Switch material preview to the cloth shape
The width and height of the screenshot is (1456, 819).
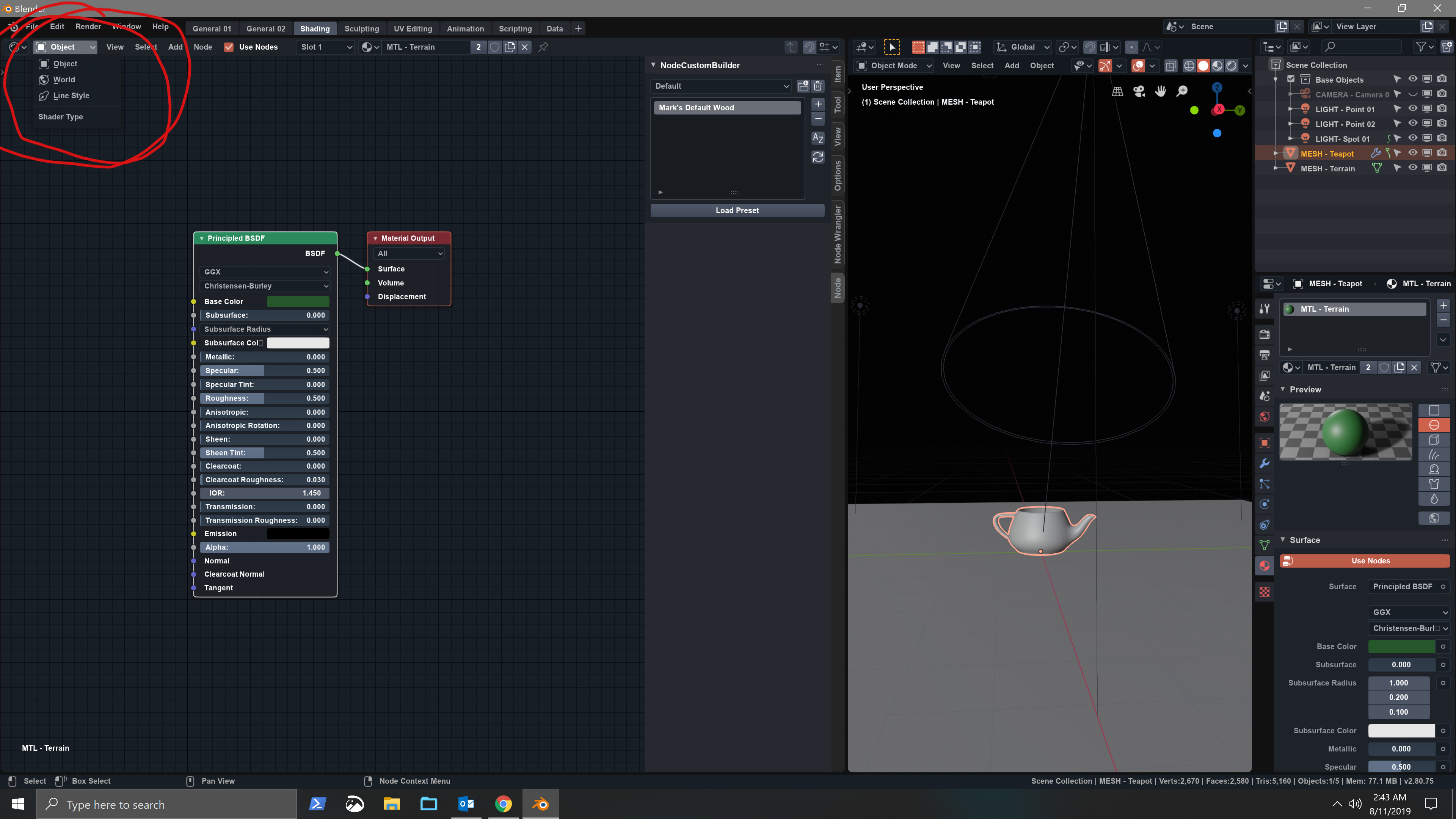coord(1434,484)
